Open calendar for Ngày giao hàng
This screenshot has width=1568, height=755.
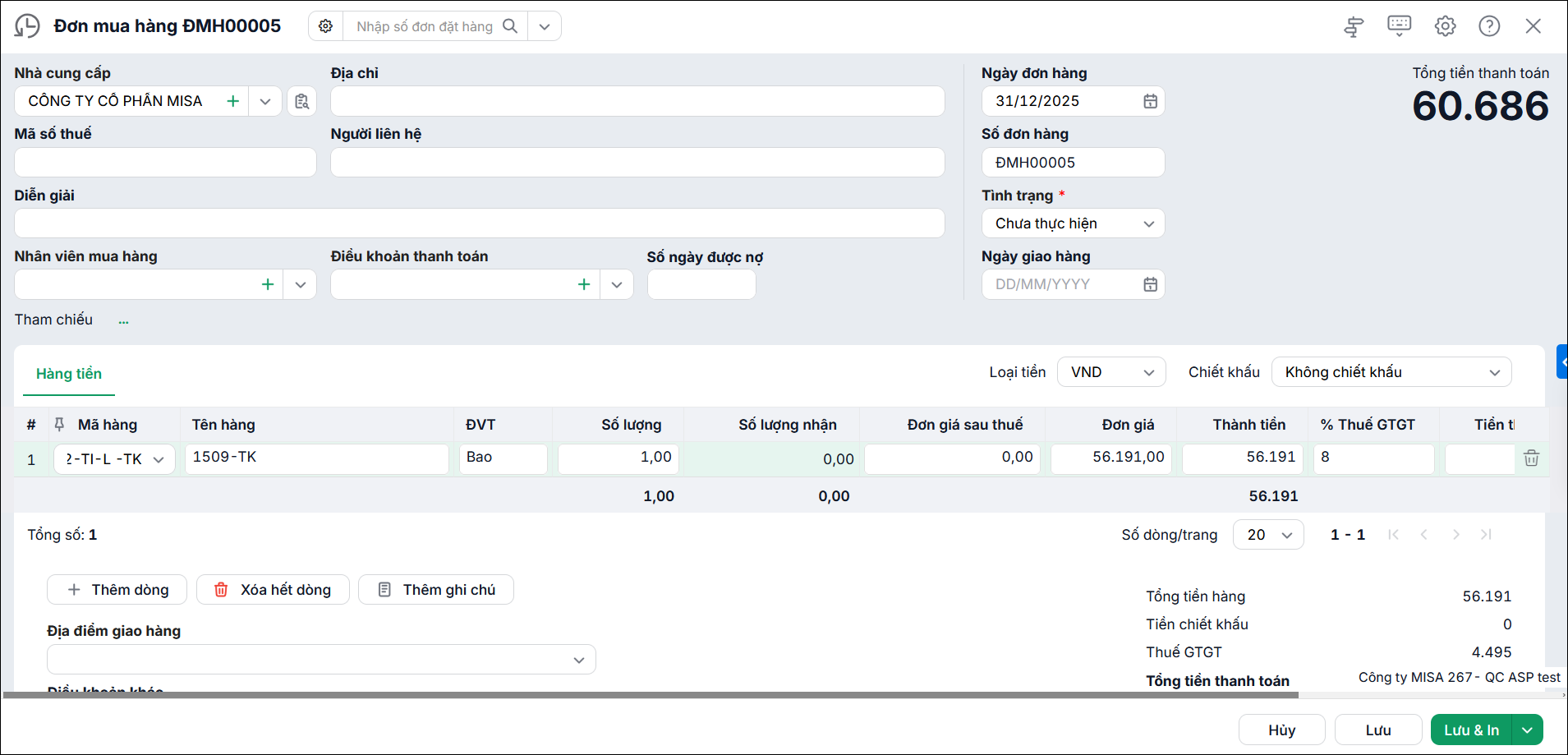point(1150,284)
